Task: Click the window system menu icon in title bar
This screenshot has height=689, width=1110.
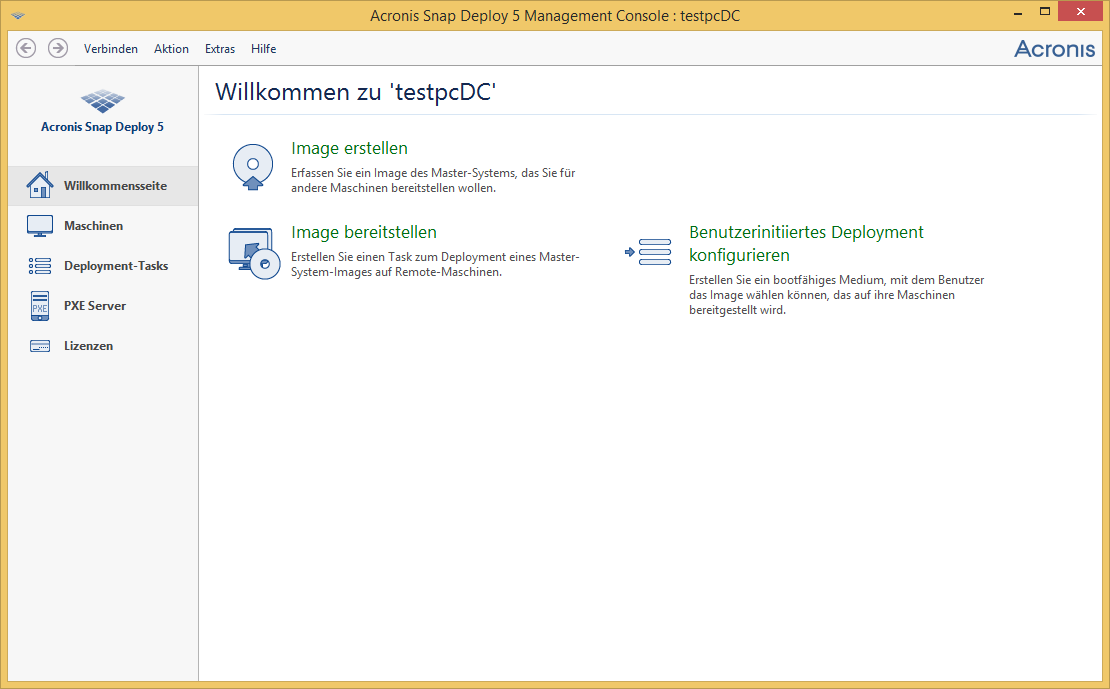Action: coord(18,15)
